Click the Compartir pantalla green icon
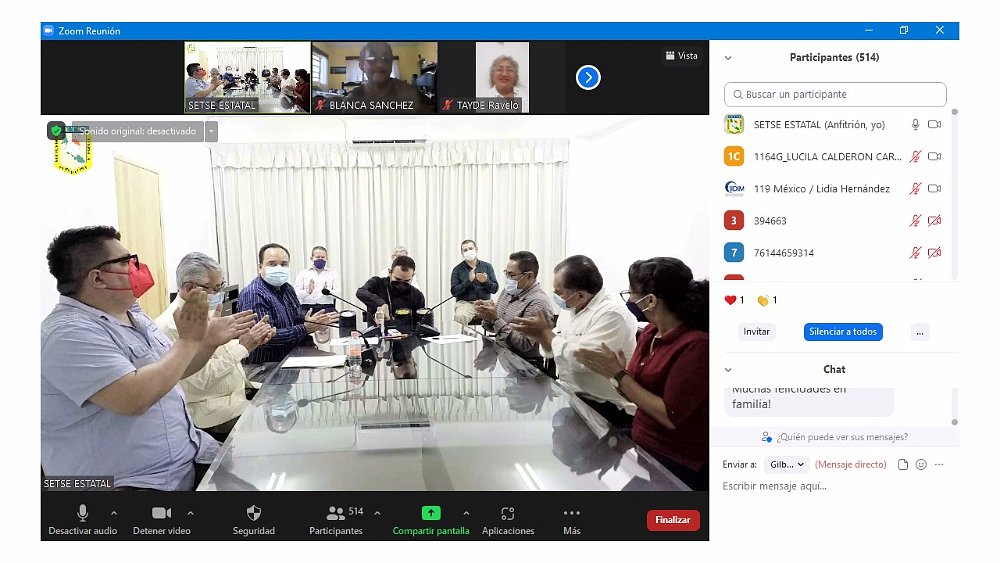This screenshot has width=1000, height=563. tap(430, 513)
